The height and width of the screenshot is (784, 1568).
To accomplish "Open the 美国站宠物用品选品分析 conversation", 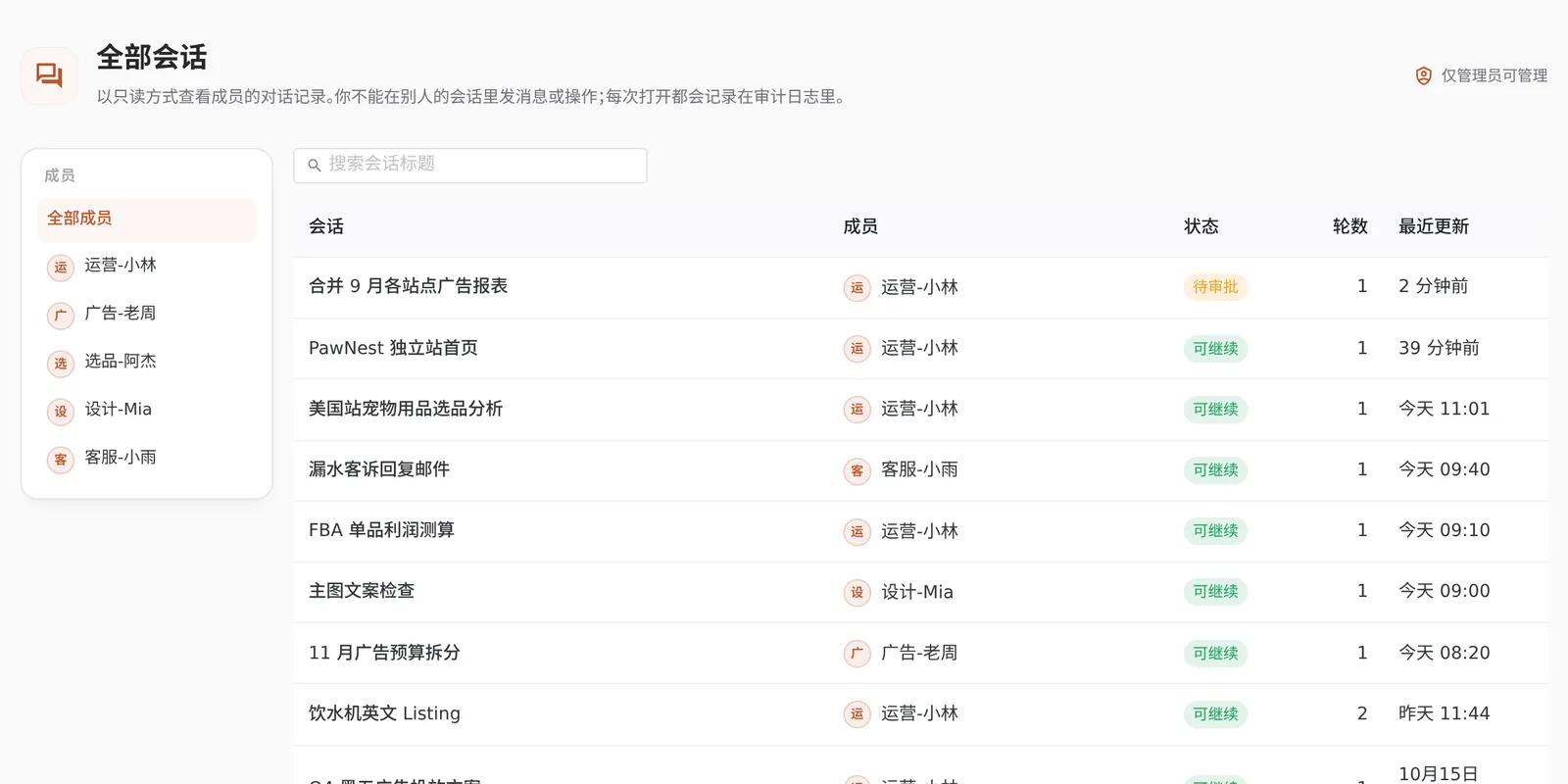I will coord(406,409).
